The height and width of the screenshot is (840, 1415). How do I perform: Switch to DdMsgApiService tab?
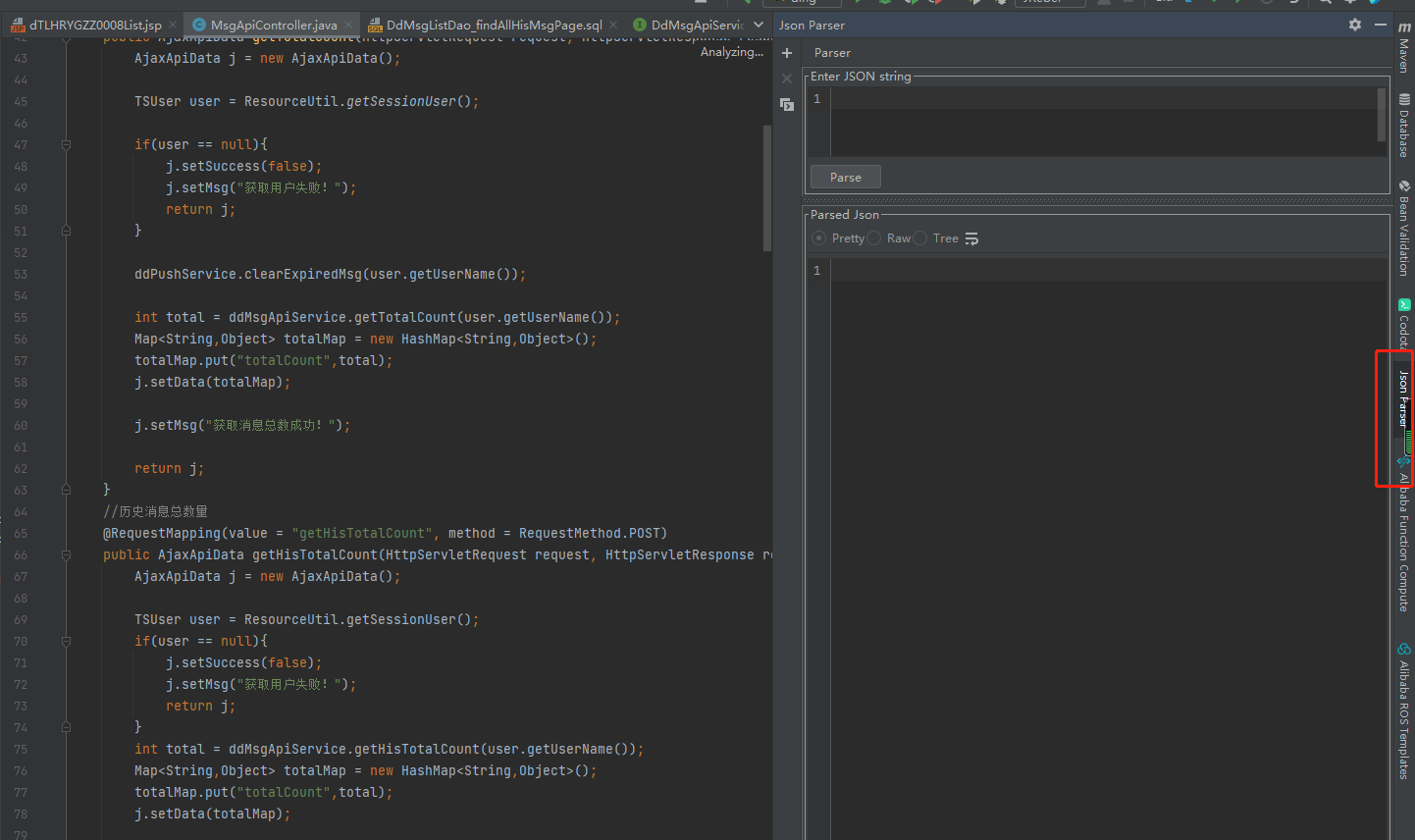[x=689, y=25]
